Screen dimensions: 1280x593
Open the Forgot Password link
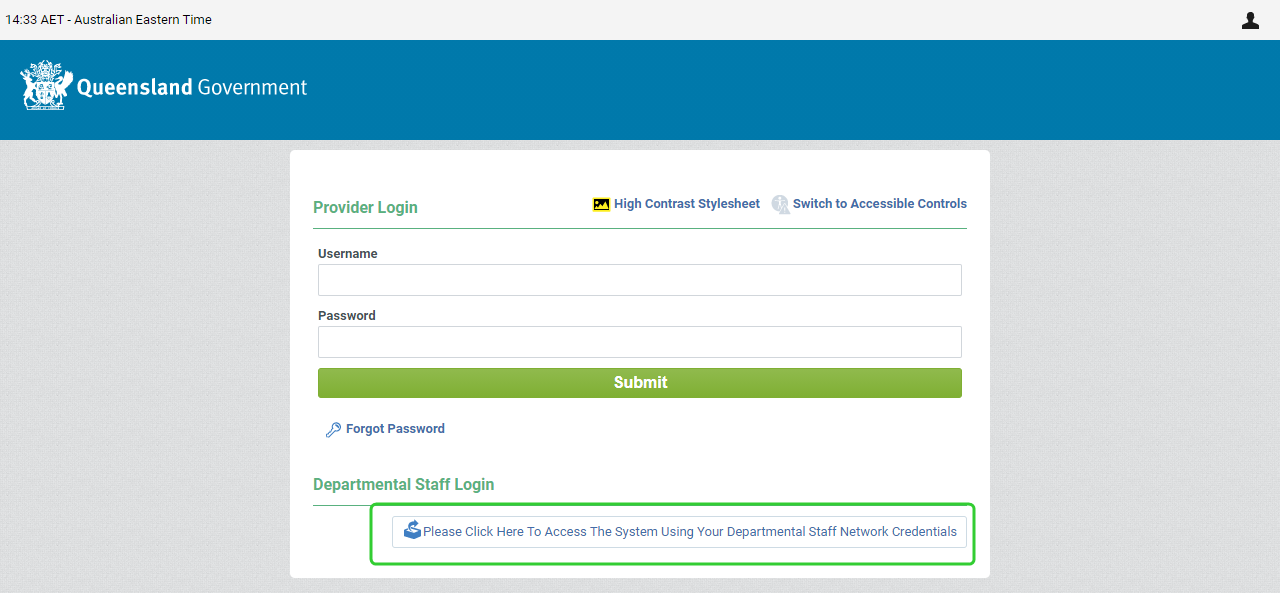395,429
